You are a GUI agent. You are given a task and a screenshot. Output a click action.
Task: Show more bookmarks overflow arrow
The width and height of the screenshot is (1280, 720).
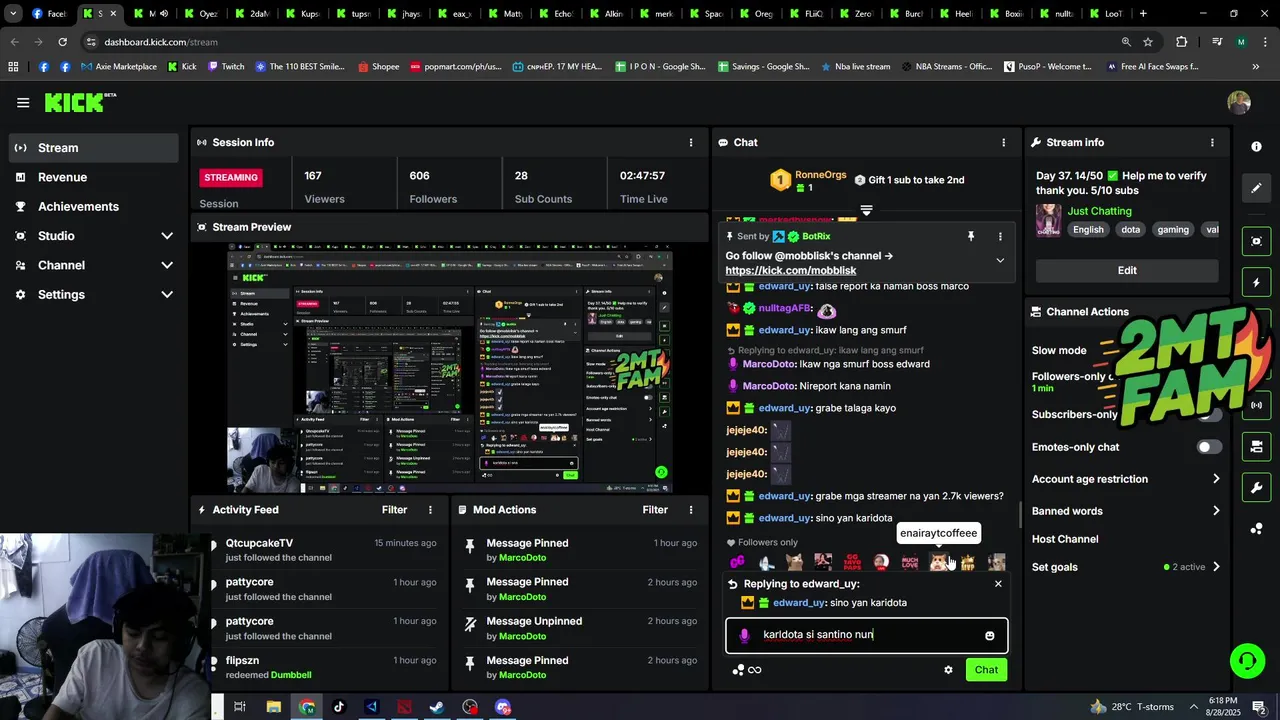pos(1255,67)
